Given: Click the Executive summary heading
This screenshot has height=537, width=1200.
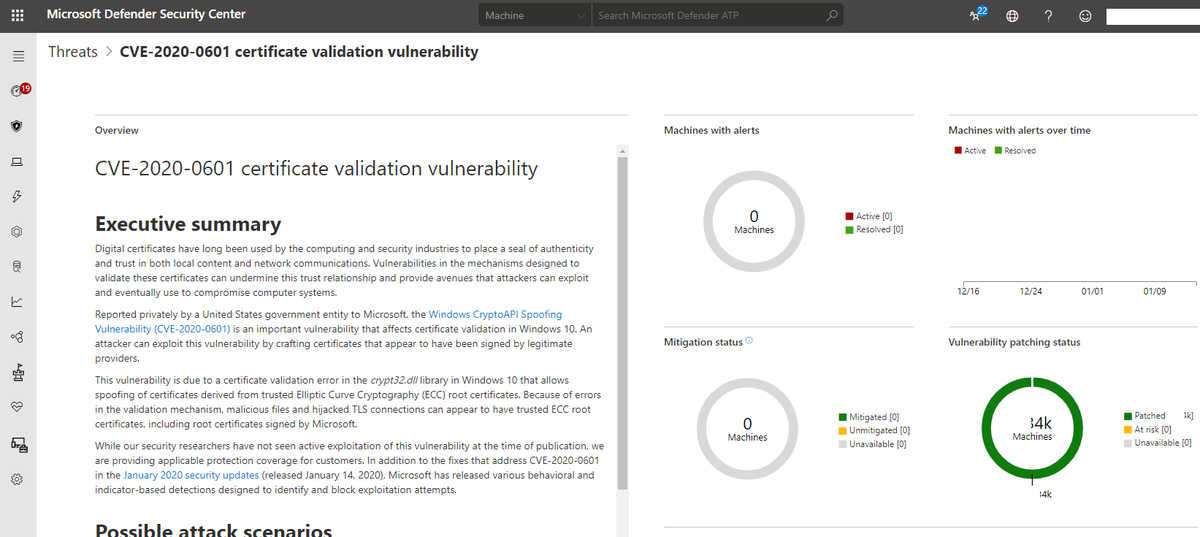Looking at the screenshot, I should 188,224.
